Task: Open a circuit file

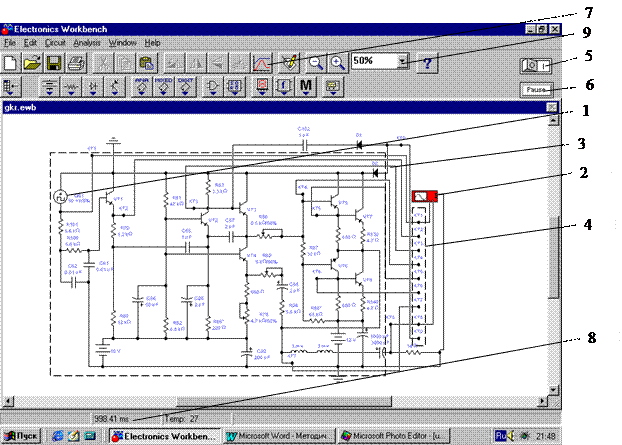Action: pyautogui.click(x=32, y=63)
